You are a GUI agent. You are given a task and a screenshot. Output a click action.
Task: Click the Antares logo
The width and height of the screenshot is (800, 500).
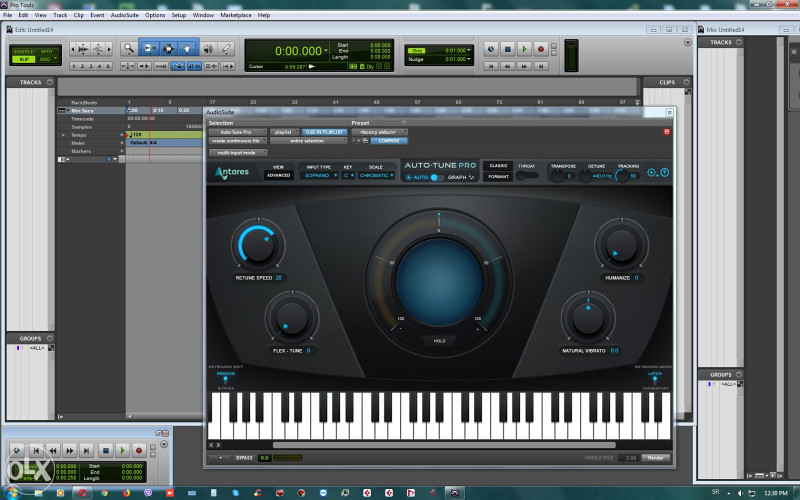pos(232,172)
